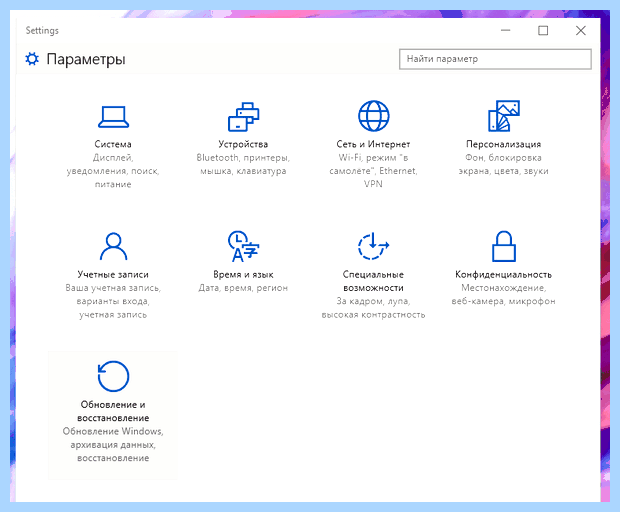Screen dimensions: 620x512
Task: Open the Конфиденциальность lock icon
Action: pyautogui.click(x=503, y=246)
